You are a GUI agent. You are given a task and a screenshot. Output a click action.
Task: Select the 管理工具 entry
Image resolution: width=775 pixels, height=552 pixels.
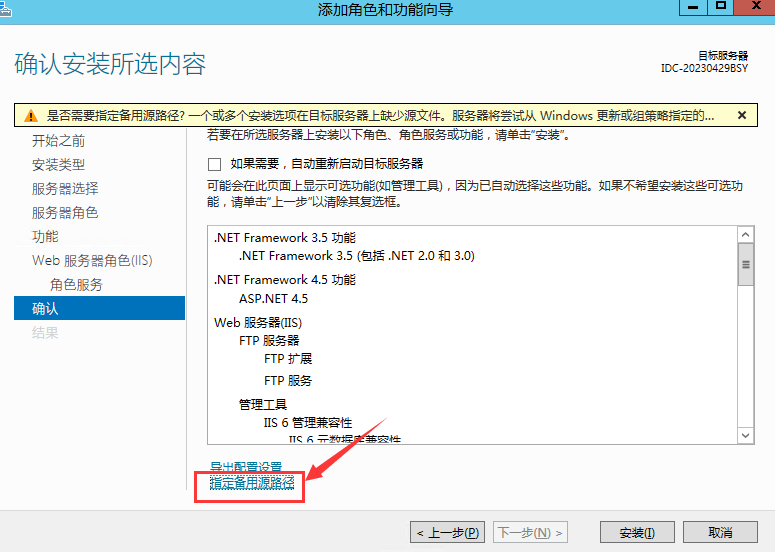pyautogui.click(x=262, y=405)
